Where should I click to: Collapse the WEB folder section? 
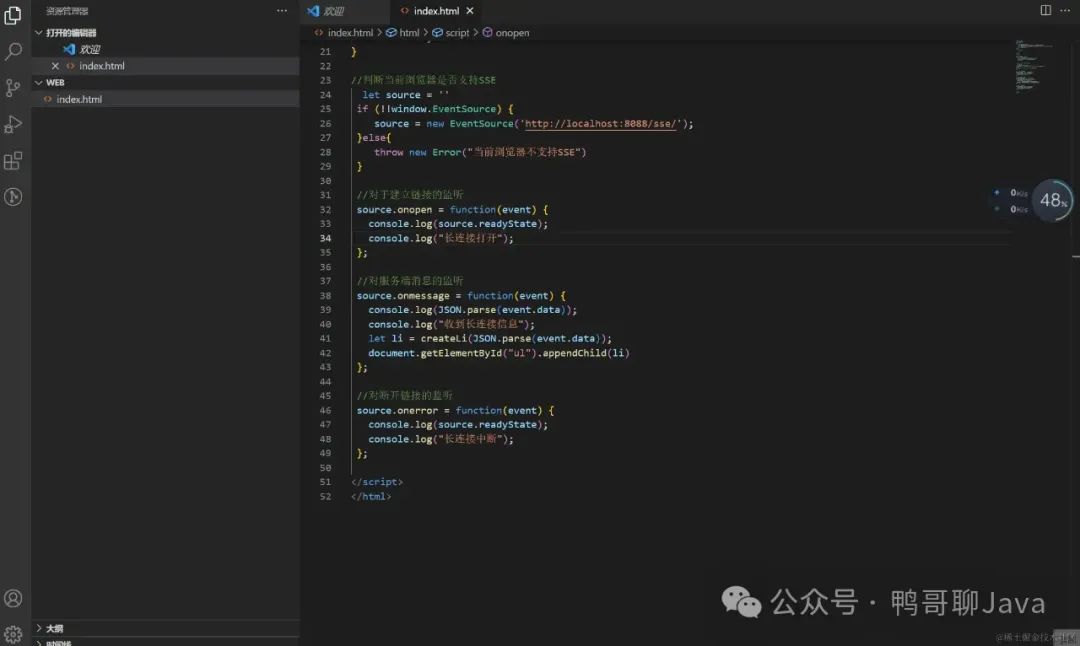(39, 82)
